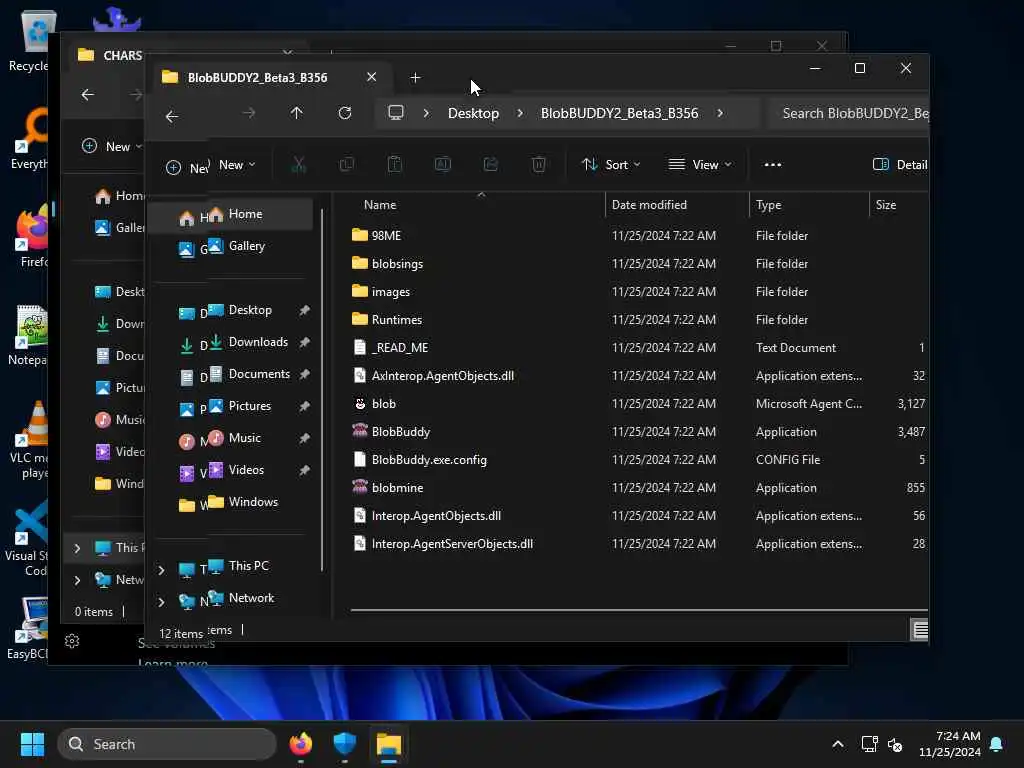Open the New dropdown menu
The image size is (1024, 768).
(x=236, y=165)
